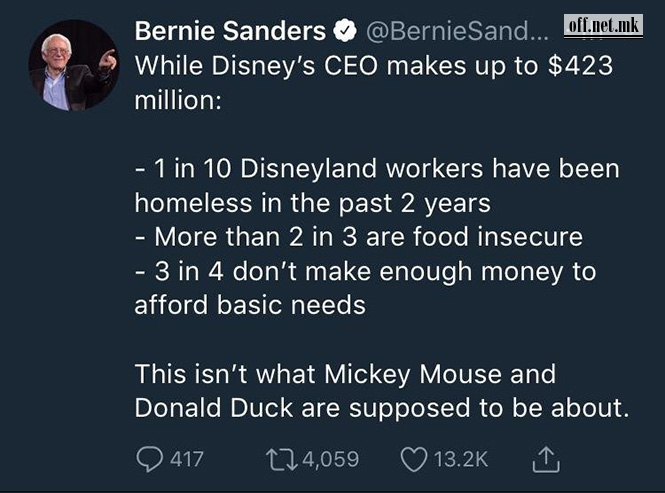Retweet this Bernie Sanders tweet
665x493 pixels.
pos(283,459)
